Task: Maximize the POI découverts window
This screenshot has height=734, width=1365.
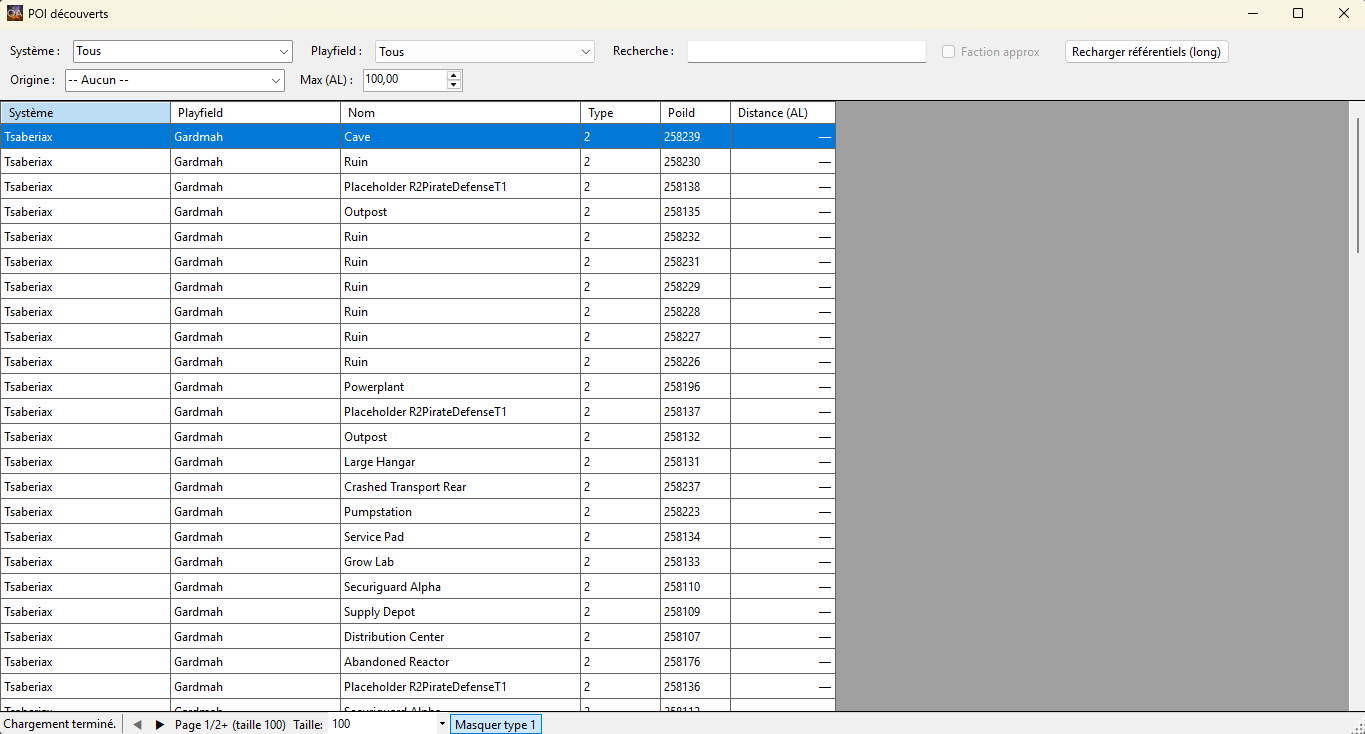Action: (x=1297, y=14)
